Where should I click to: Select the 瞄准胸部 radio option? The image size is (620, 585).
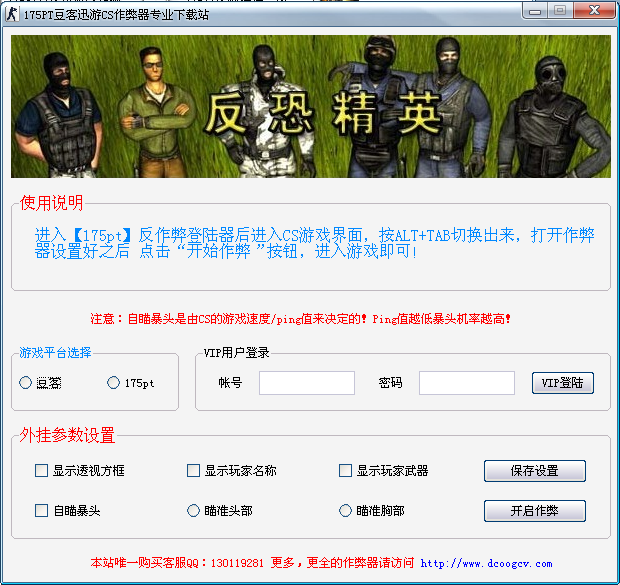point(346,511)
